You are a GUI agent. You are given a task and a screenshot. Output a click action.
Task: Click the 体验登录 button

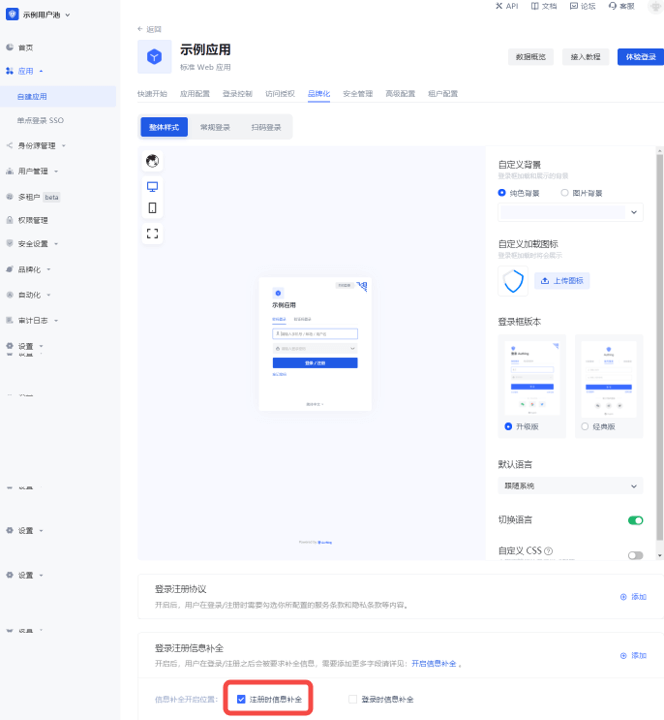(639, 57)
